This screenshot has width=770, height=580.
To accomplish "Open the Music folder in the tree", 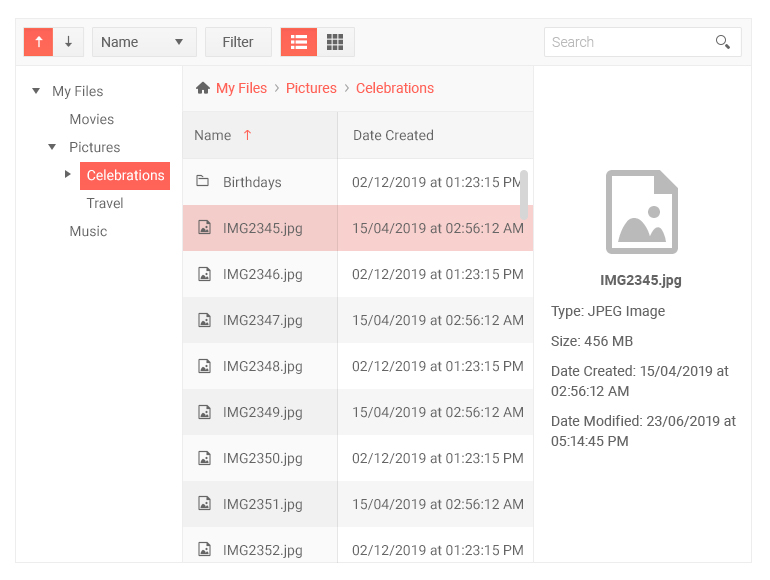I will point(88,231).
